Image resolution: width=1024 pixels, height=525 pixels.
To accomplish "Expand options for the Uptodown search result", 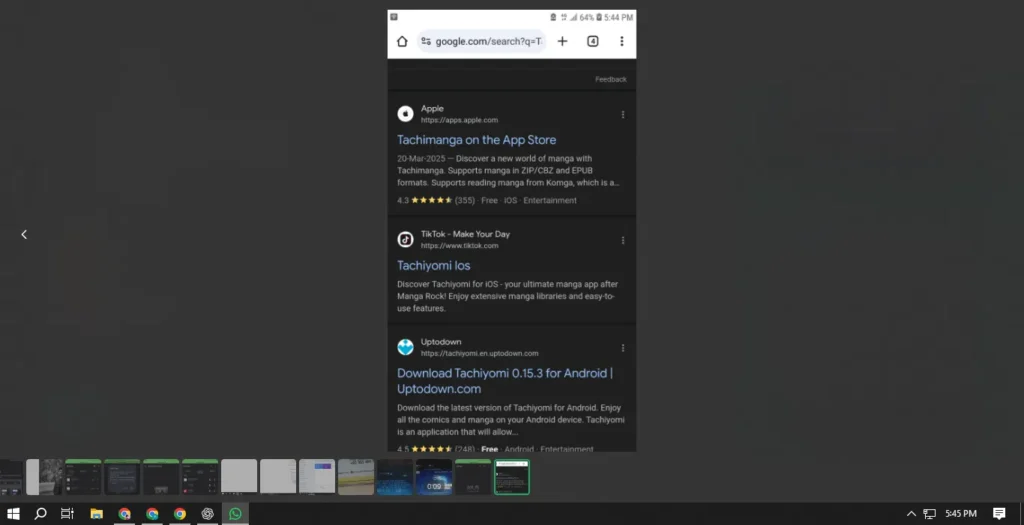I will pos(623,348).
